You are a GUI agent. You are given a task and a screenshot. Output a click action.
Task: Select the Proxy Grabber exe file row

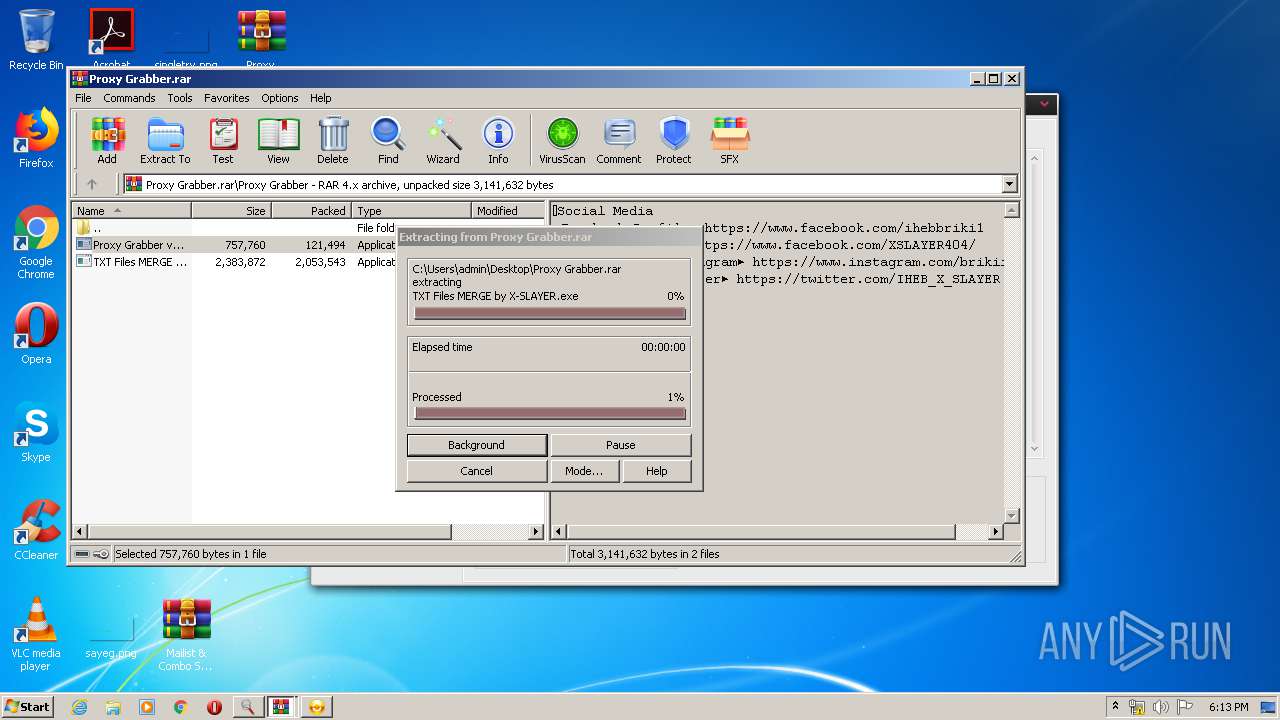[235, 245]
